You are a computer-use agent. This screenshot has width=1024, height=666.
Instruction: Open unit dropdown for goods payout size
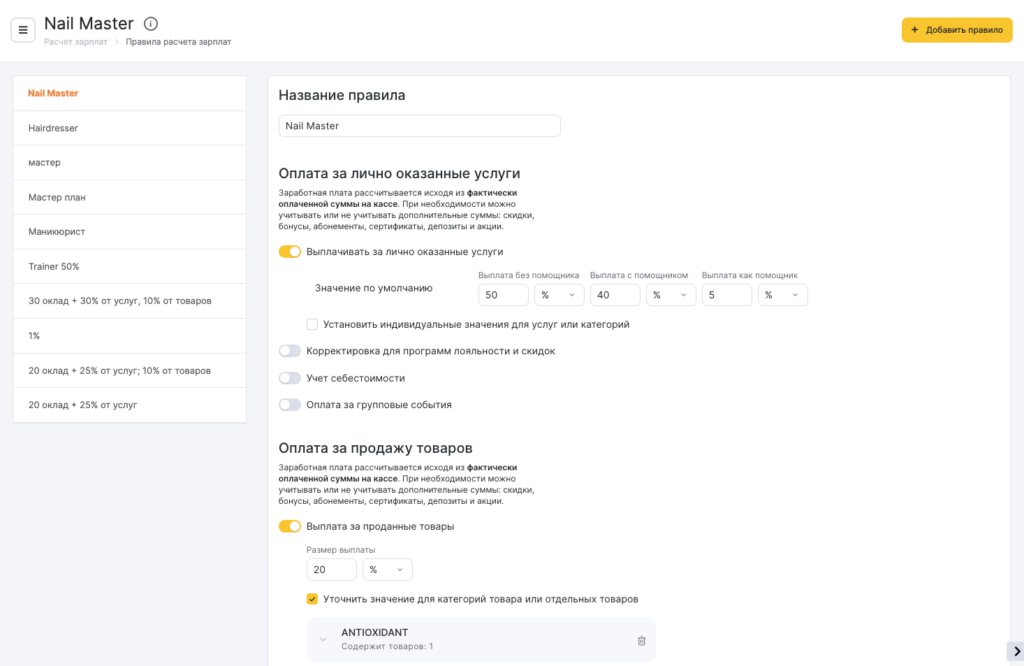[387, 570]
